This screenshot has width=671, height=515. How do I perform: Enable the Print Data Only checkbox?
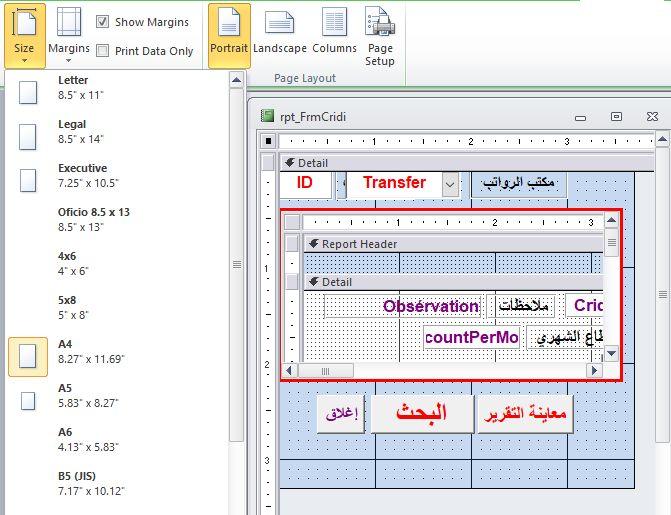pos(103,51)
